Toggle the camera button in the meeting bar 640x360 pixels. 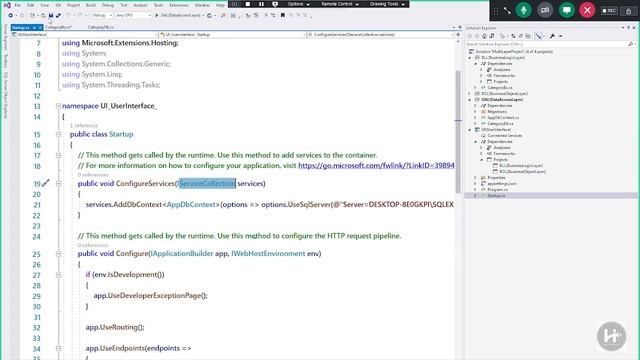545,10
